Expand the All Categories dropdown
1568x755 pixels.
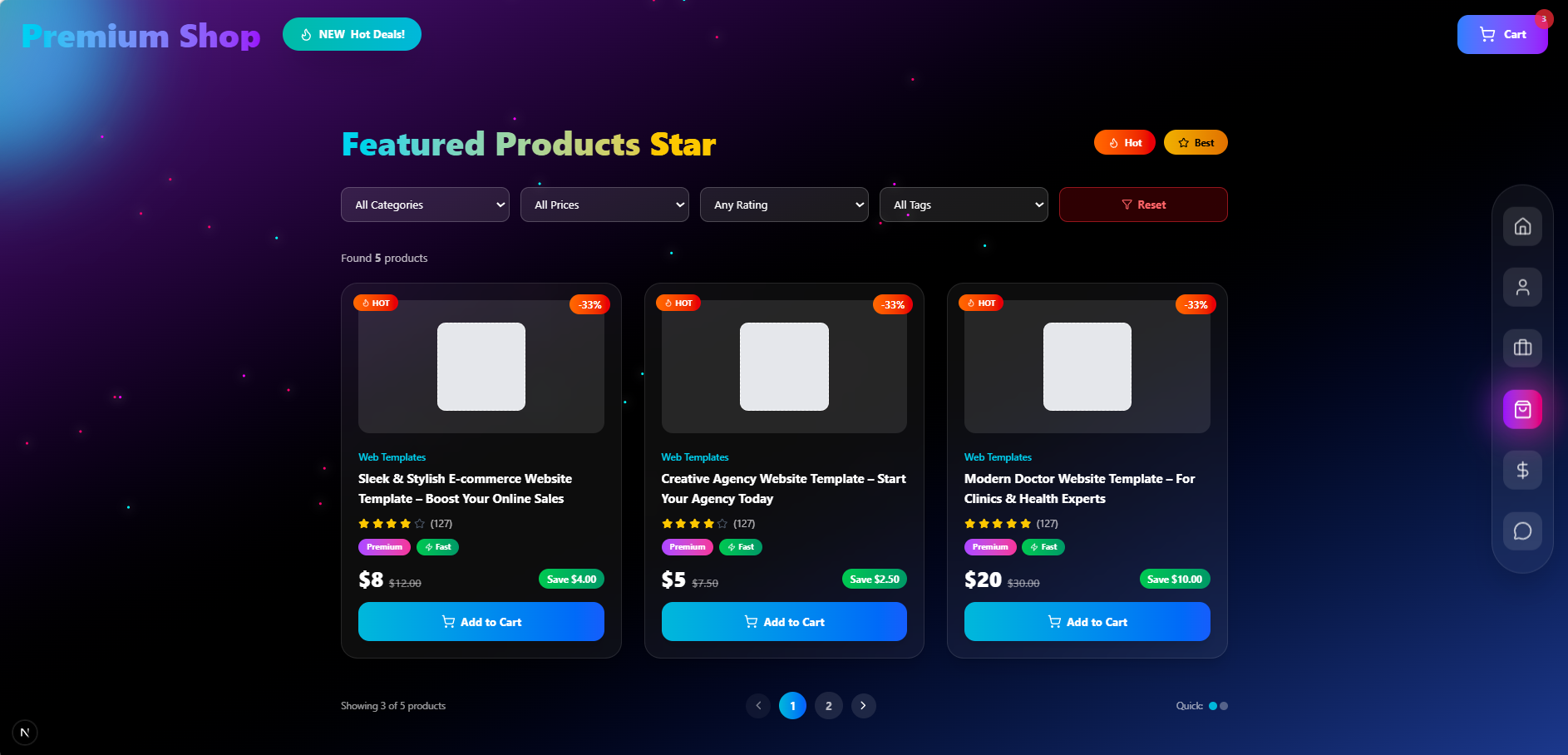click(425, 205)
